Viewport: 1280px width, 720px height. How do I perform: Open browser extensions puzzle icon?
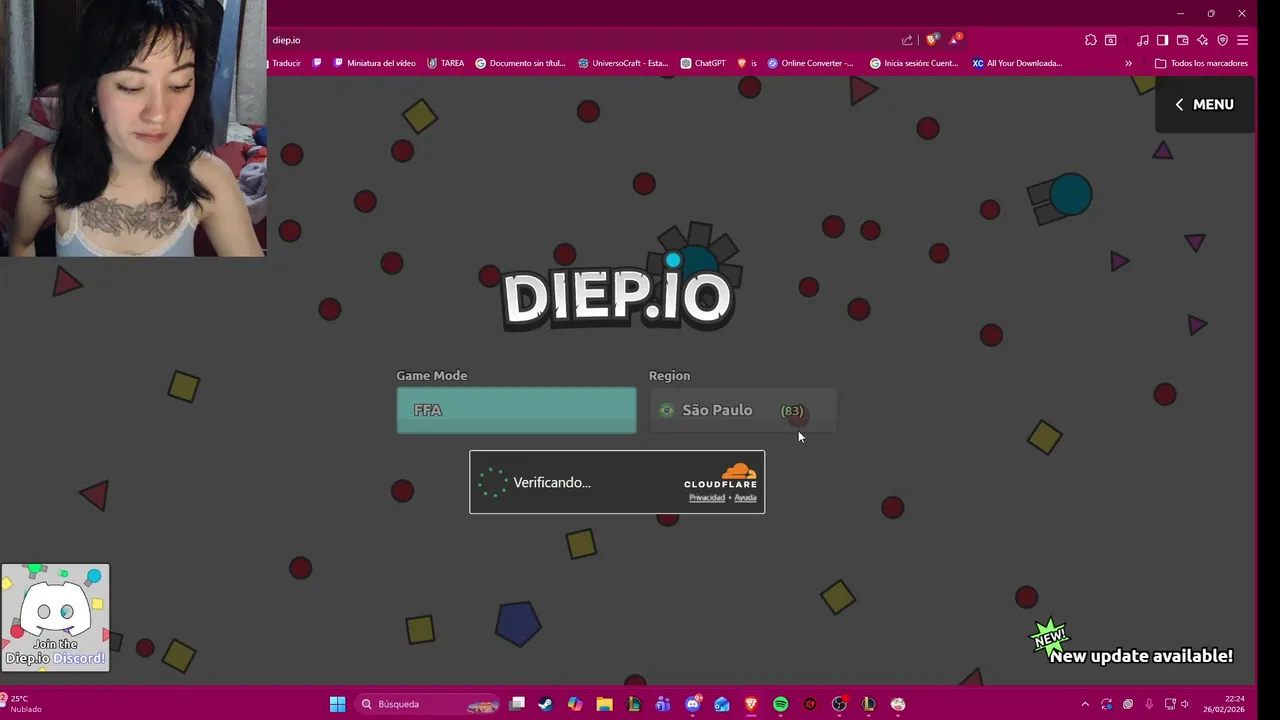[1090, 40]
